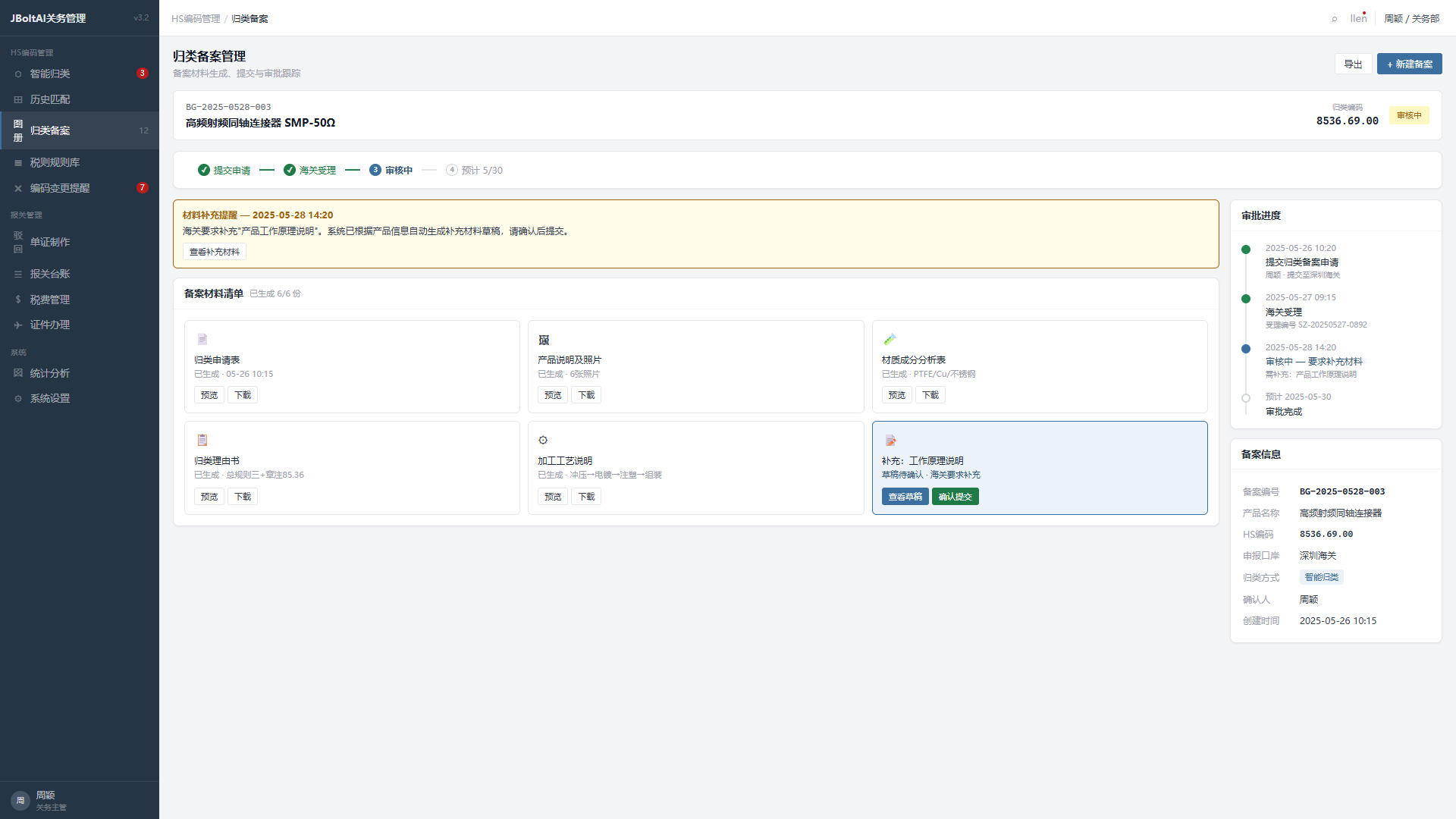Preview 产品说明及照片
This screenshot has width=1456, height=819.
(x=553, y=395)
